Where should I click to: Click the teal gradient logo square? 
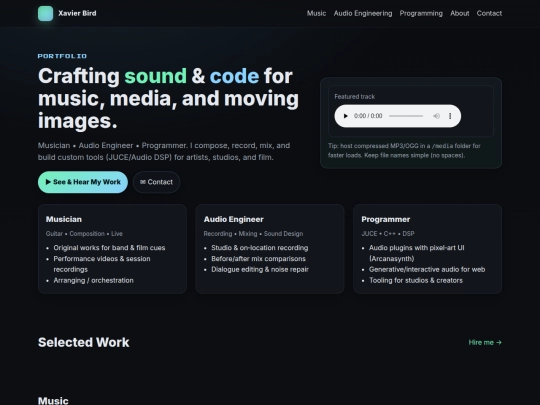pyautogui.click(x=45, y=13)
